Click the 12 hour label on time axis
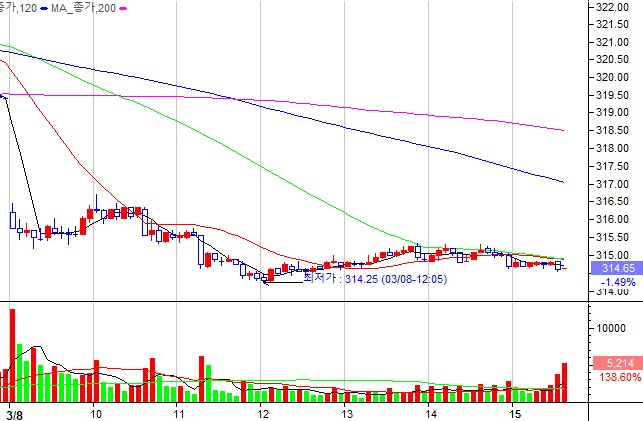This screenshot has width=643, height=421. tap(263, 414)
